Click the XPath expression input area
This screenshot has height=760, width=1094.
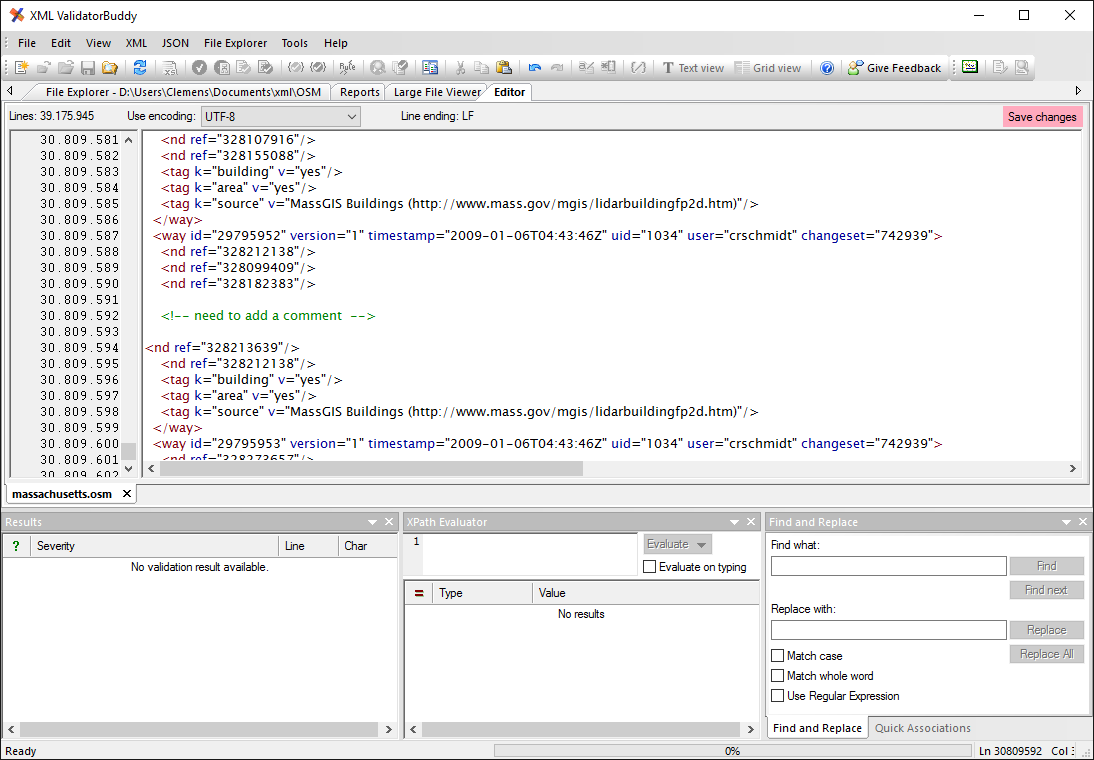click(x=530, y=554)
